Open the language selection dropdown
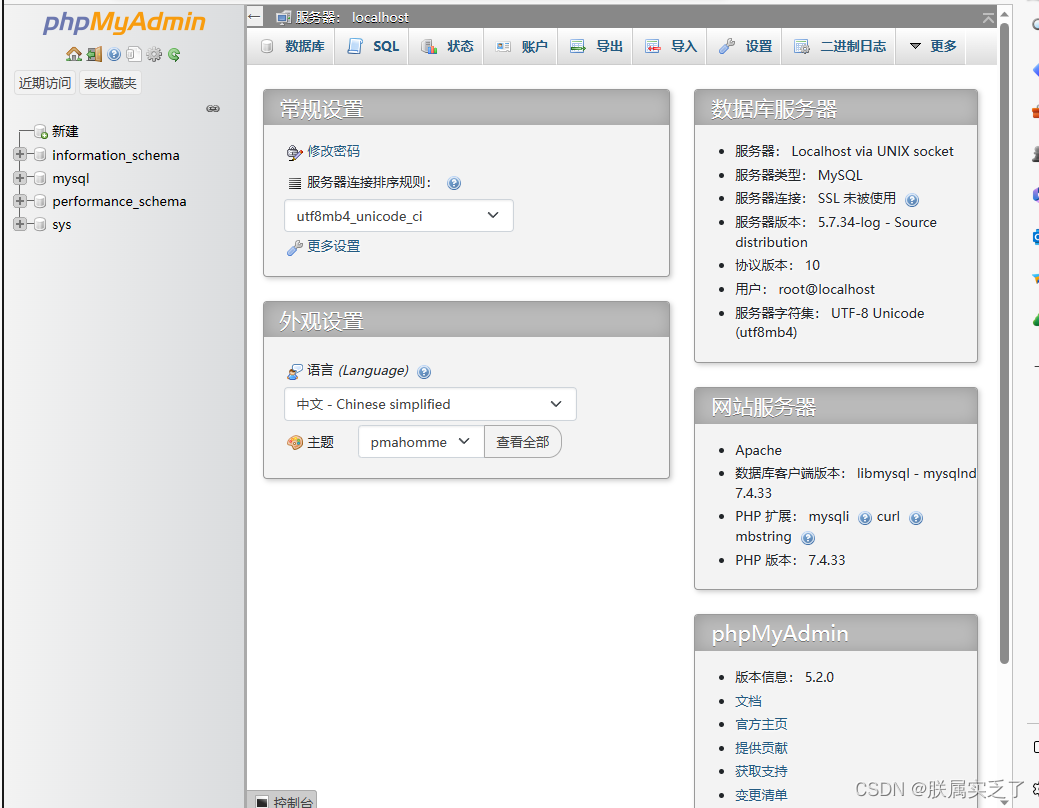Image resolution: width=1039 pixels, height=808 pixels. point(430,404)
